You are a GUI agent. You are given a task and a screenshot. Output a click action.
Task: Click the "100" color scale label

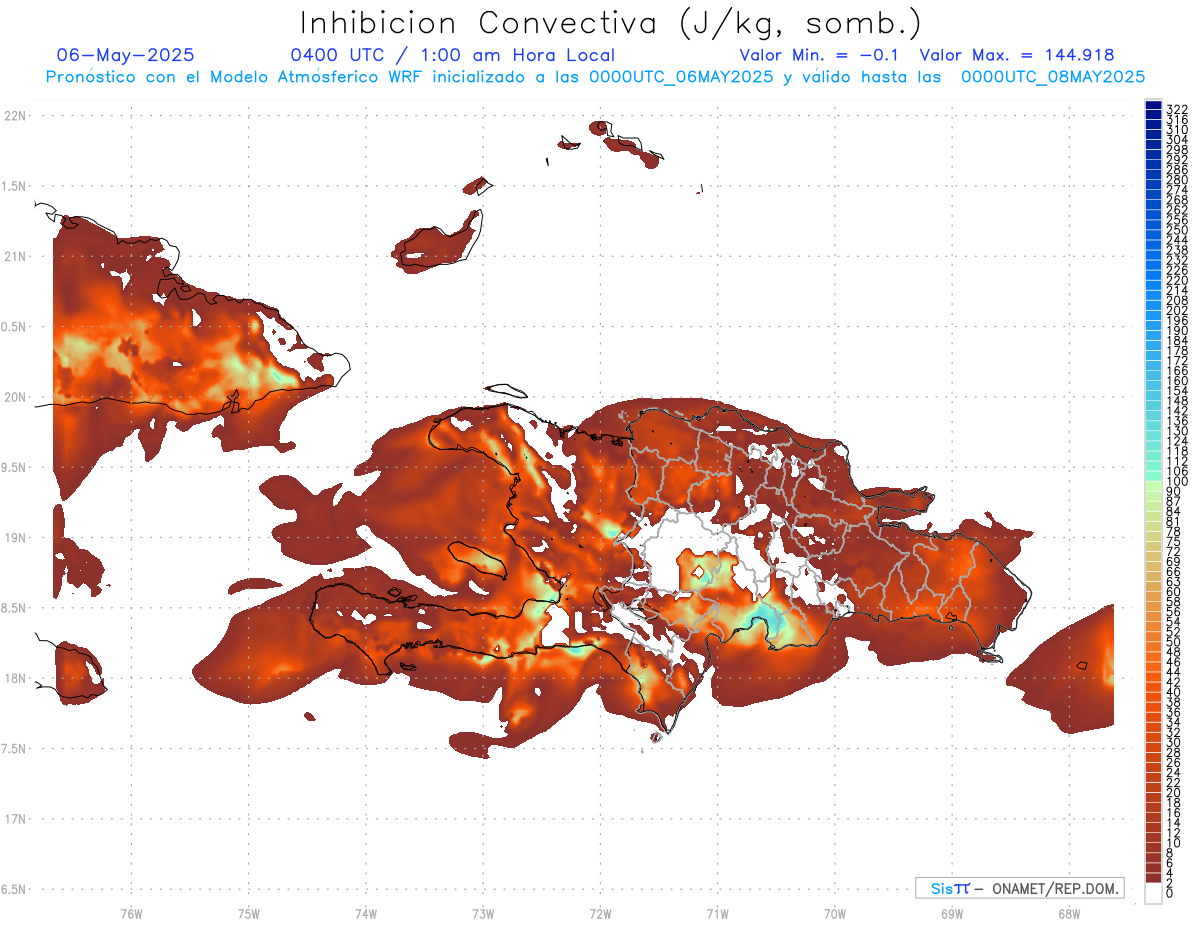[x=1176, y=482]
